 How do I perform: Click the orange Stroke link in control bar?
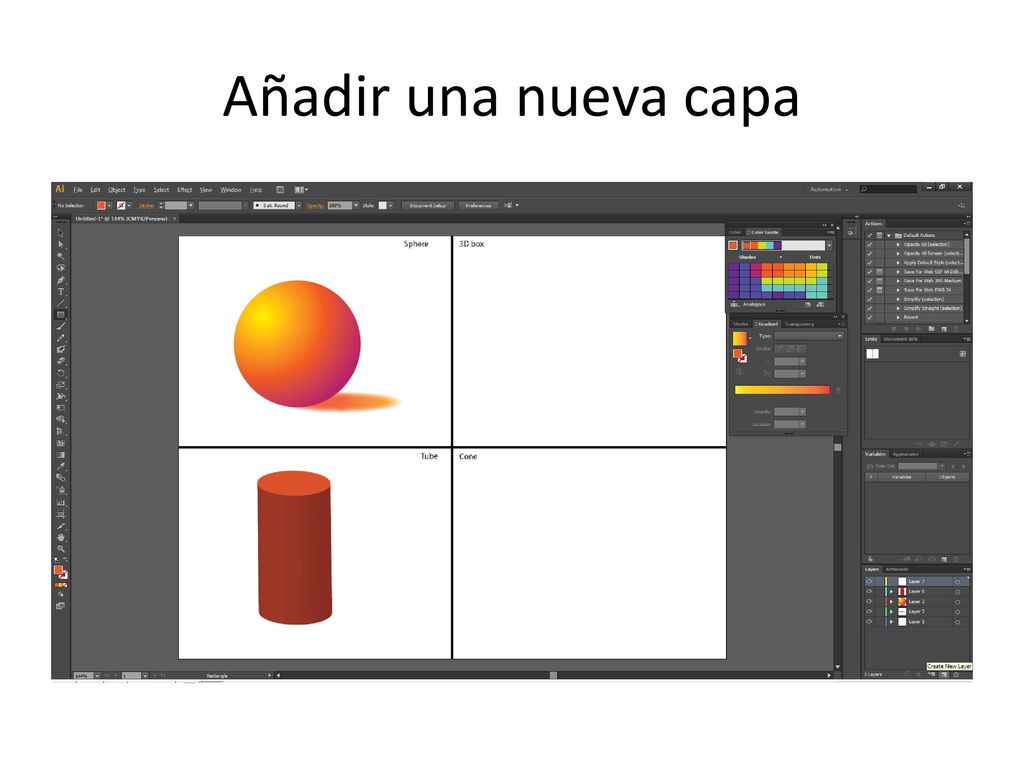click(x=146, y=206)
